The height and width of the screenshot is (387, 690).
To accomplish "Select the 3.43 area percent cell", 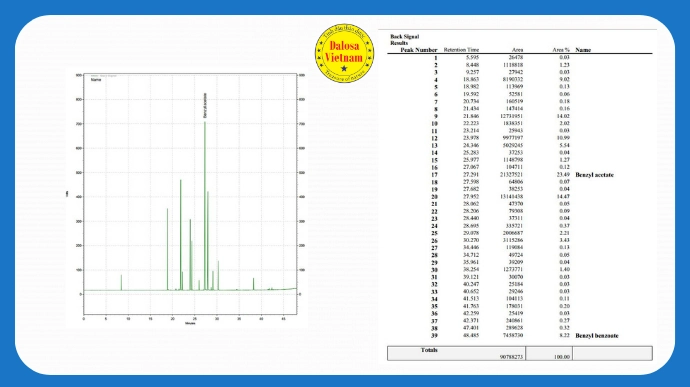I will 565,240.
